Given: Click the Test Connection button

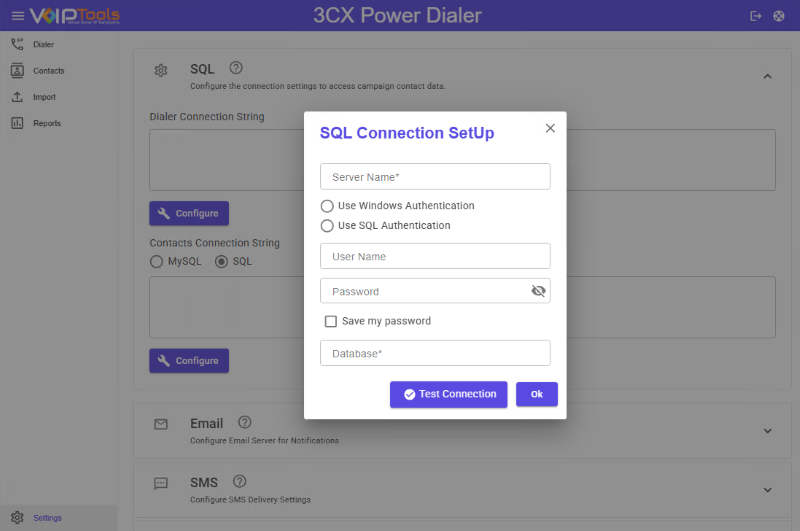Looking at the screenshot, I should (x=448, y=394).
